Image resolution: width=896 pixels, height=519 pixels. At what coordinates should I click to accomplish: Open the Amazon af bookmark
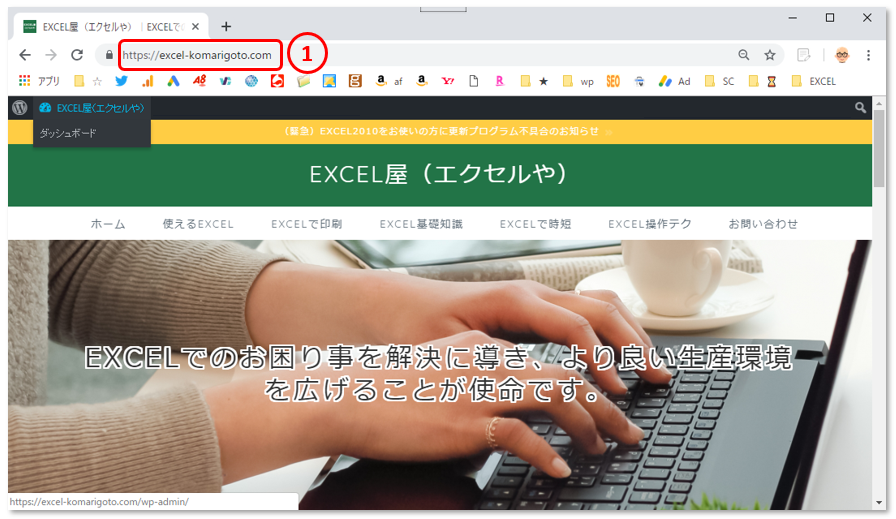click(389, 81)
